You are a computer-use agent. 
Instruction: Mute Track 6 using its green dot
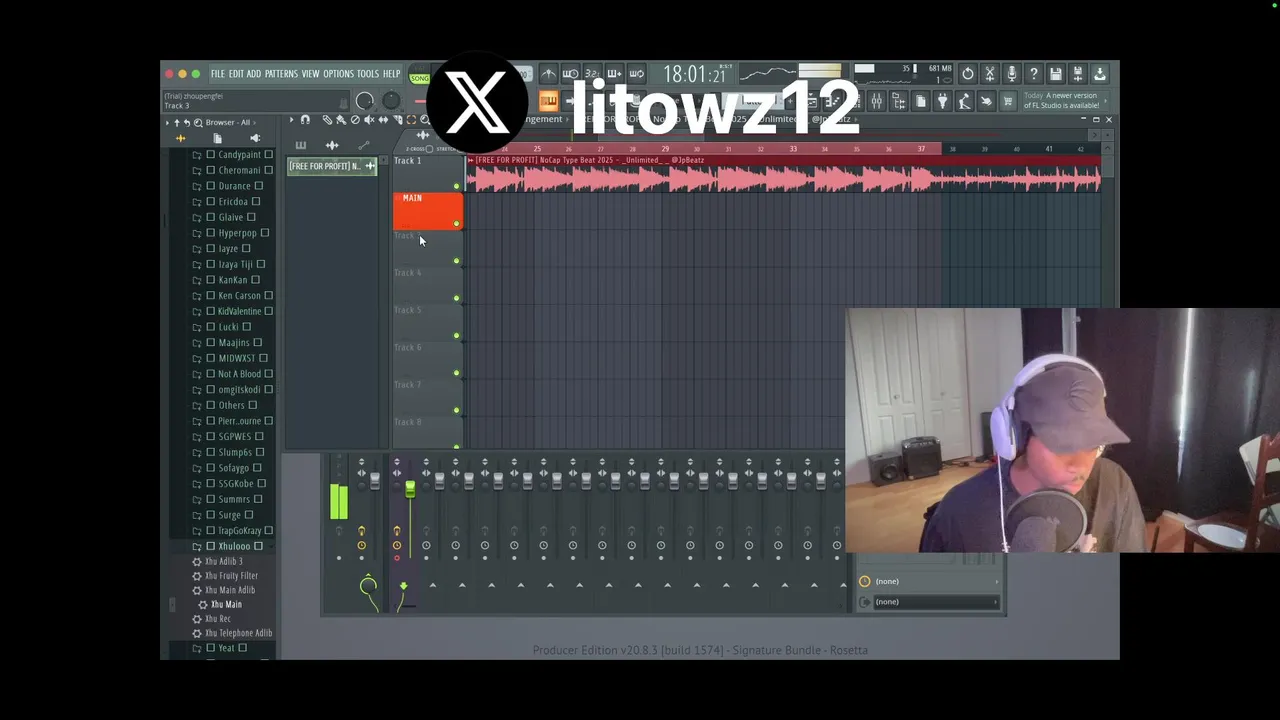pyautogui.click(x=457, y=373)
